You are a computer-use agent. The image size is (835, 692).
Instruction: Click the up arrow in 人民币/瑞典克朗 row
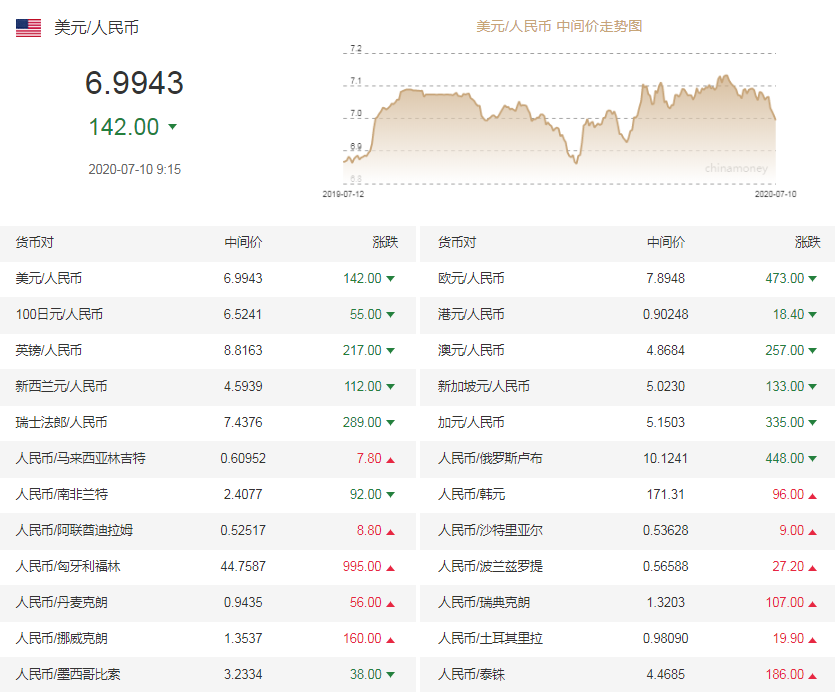tap(812, 604)
